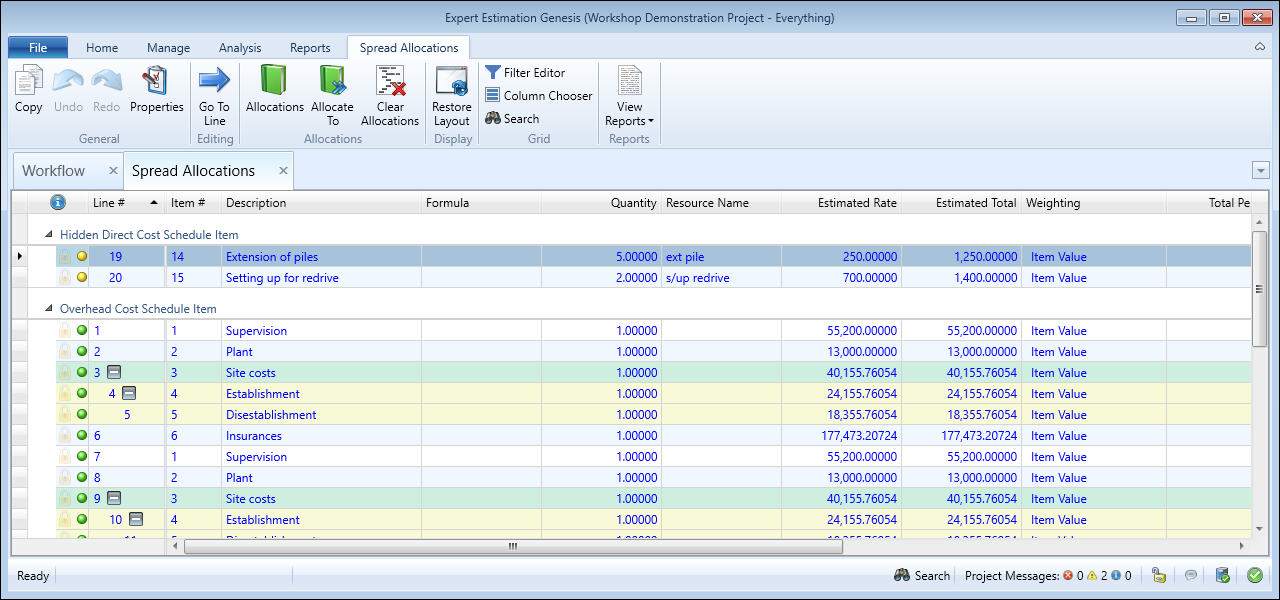1280x600 pixels.
Task: Collapse Overhead Cost Schedule Item group
Action: click(49, 309)
